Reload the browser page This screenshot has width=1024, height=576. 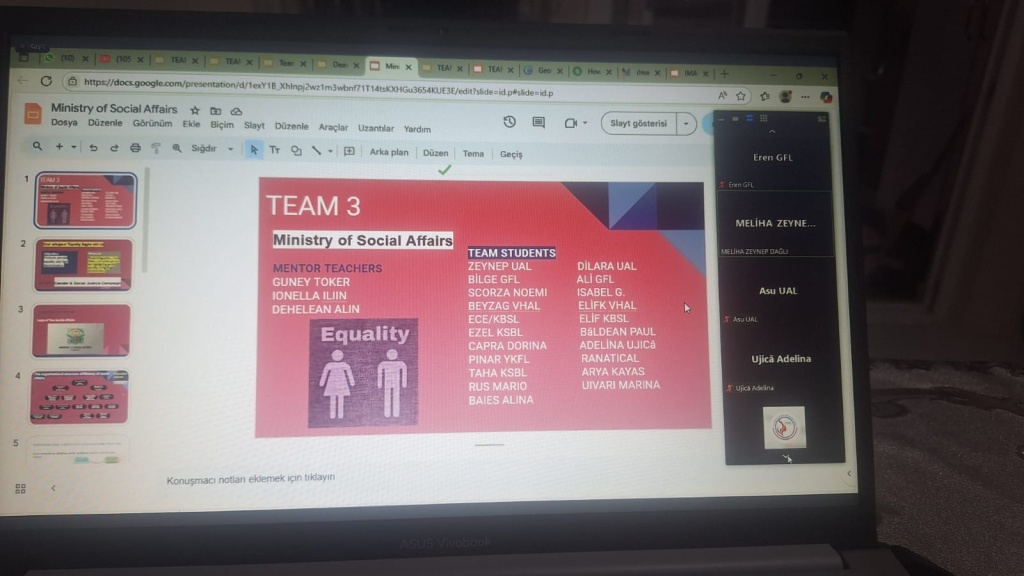[x=46, y=81]
